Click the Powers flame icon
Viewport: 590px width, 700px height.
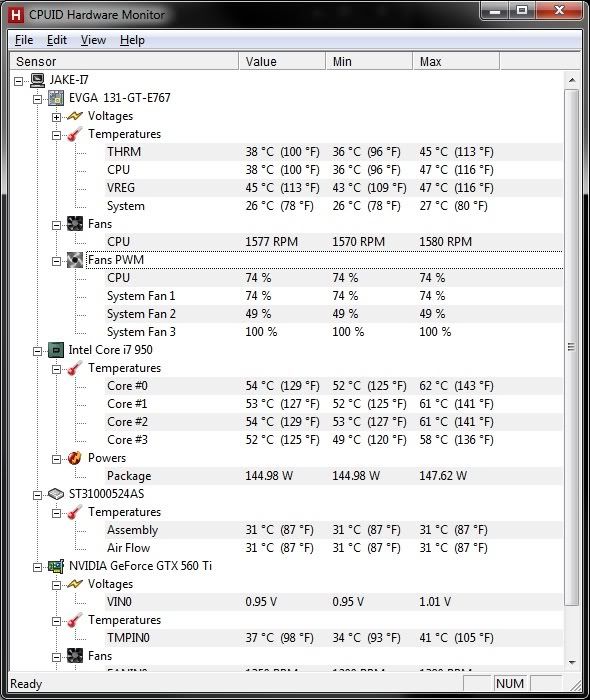(x=75, y=458)
